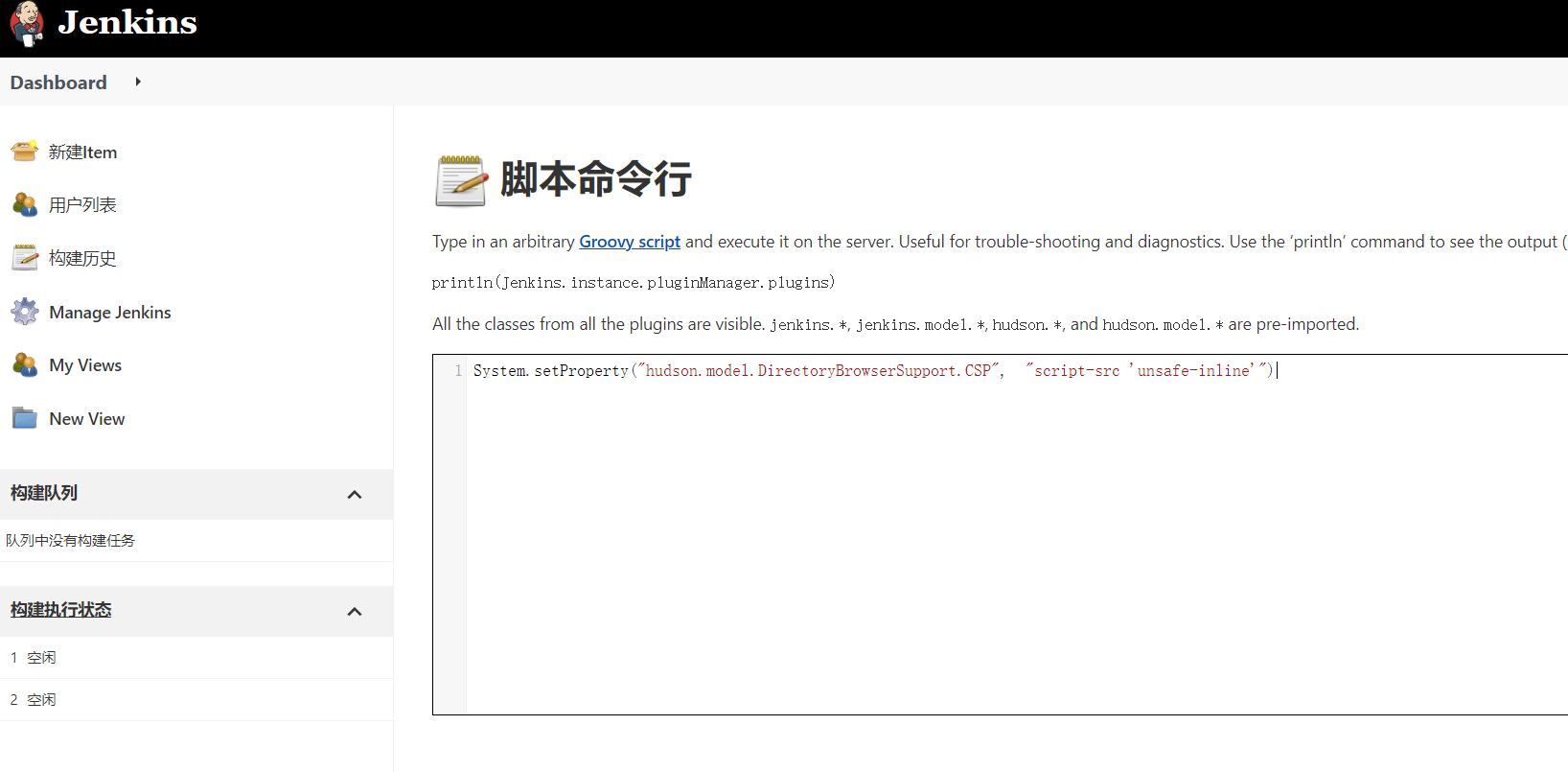Image resolution: width=1568 pixels, height=772 pixels.
Task: Click the 构建队列 panel heading
Action: [44, 493]
